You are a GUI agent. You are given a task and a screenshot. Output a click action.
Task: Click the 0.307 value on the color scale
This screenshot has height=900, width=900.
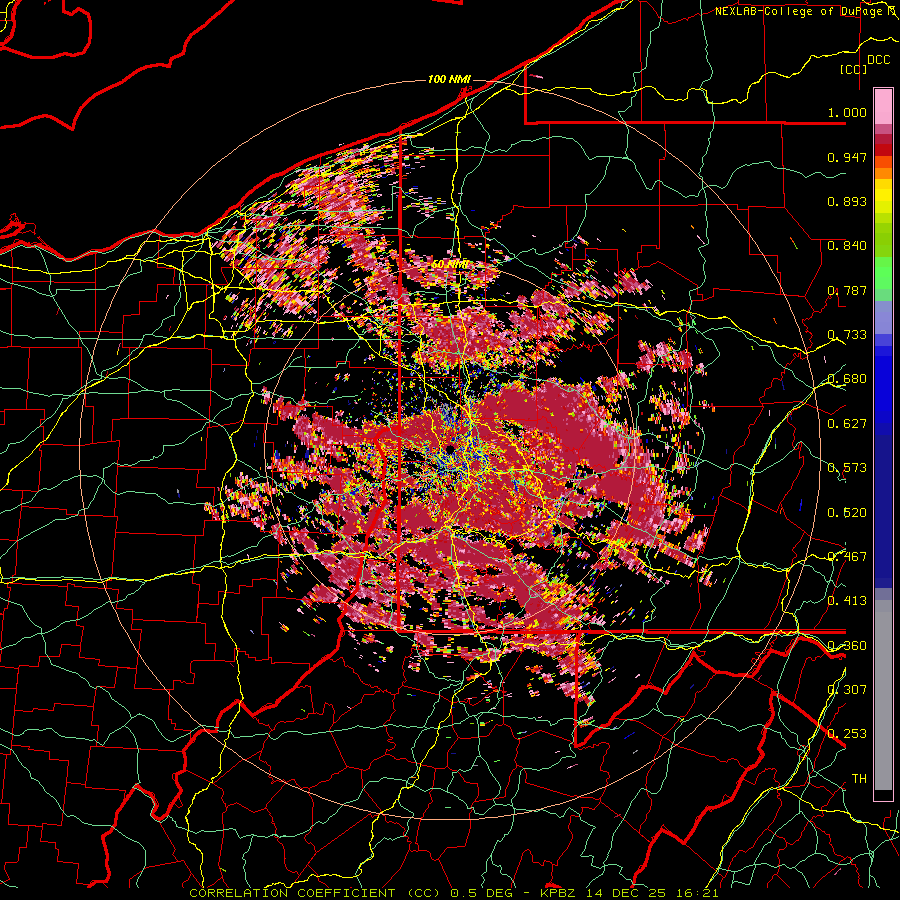[847, 689]
